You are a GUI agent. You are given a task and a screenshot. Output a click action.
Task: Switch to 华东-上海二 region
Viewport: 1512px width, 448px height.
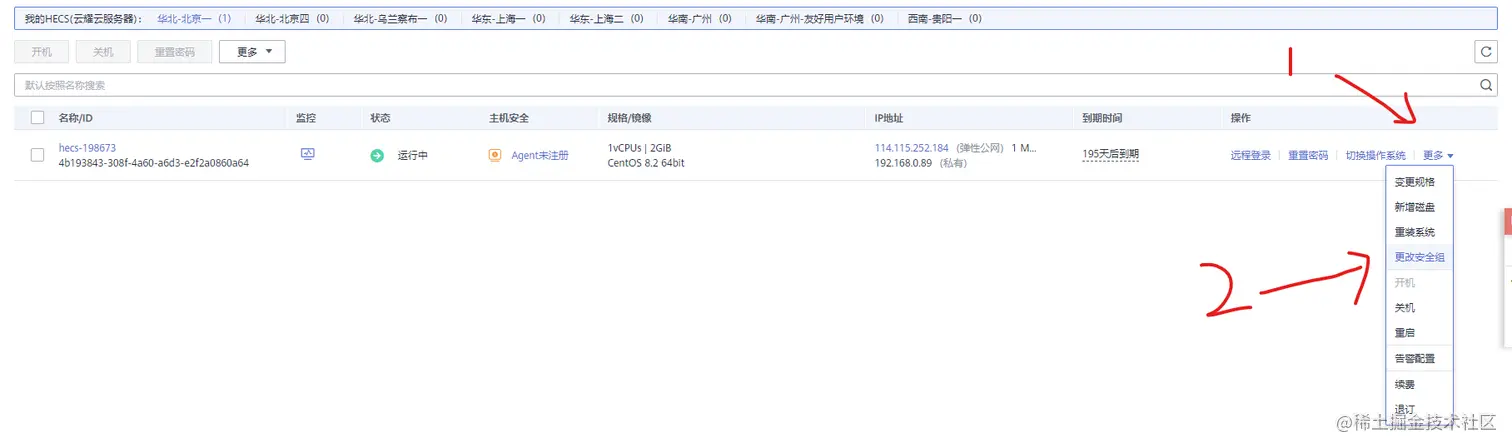point(607,19)
